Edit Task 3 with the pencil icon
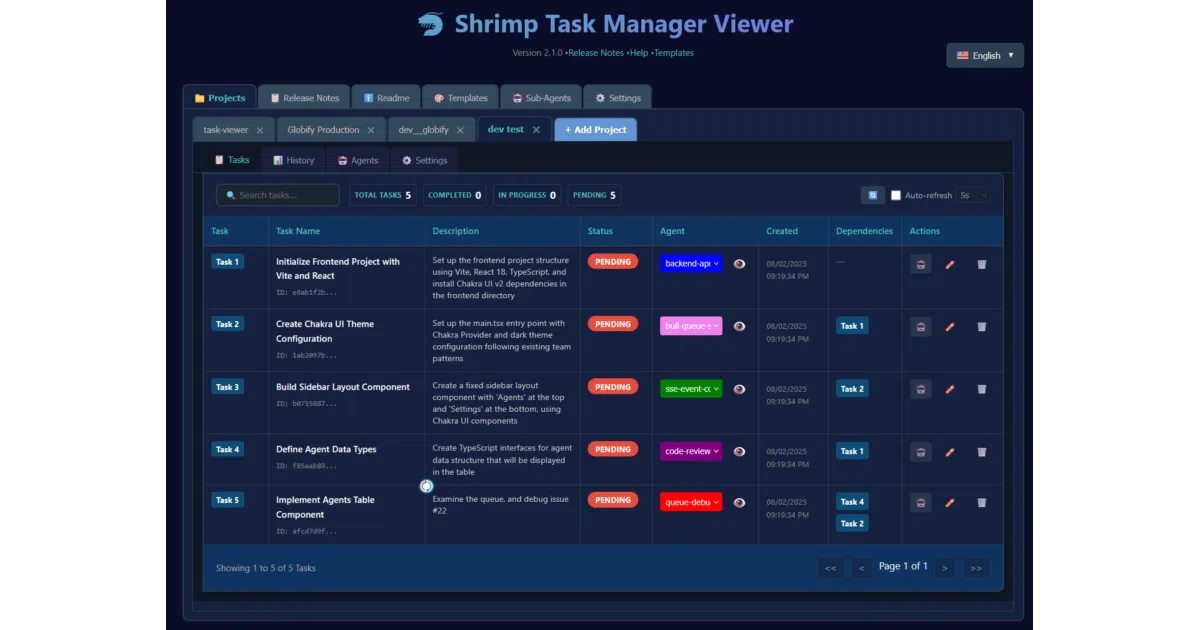The image size is (1200, 630). [x=950, y=389]
